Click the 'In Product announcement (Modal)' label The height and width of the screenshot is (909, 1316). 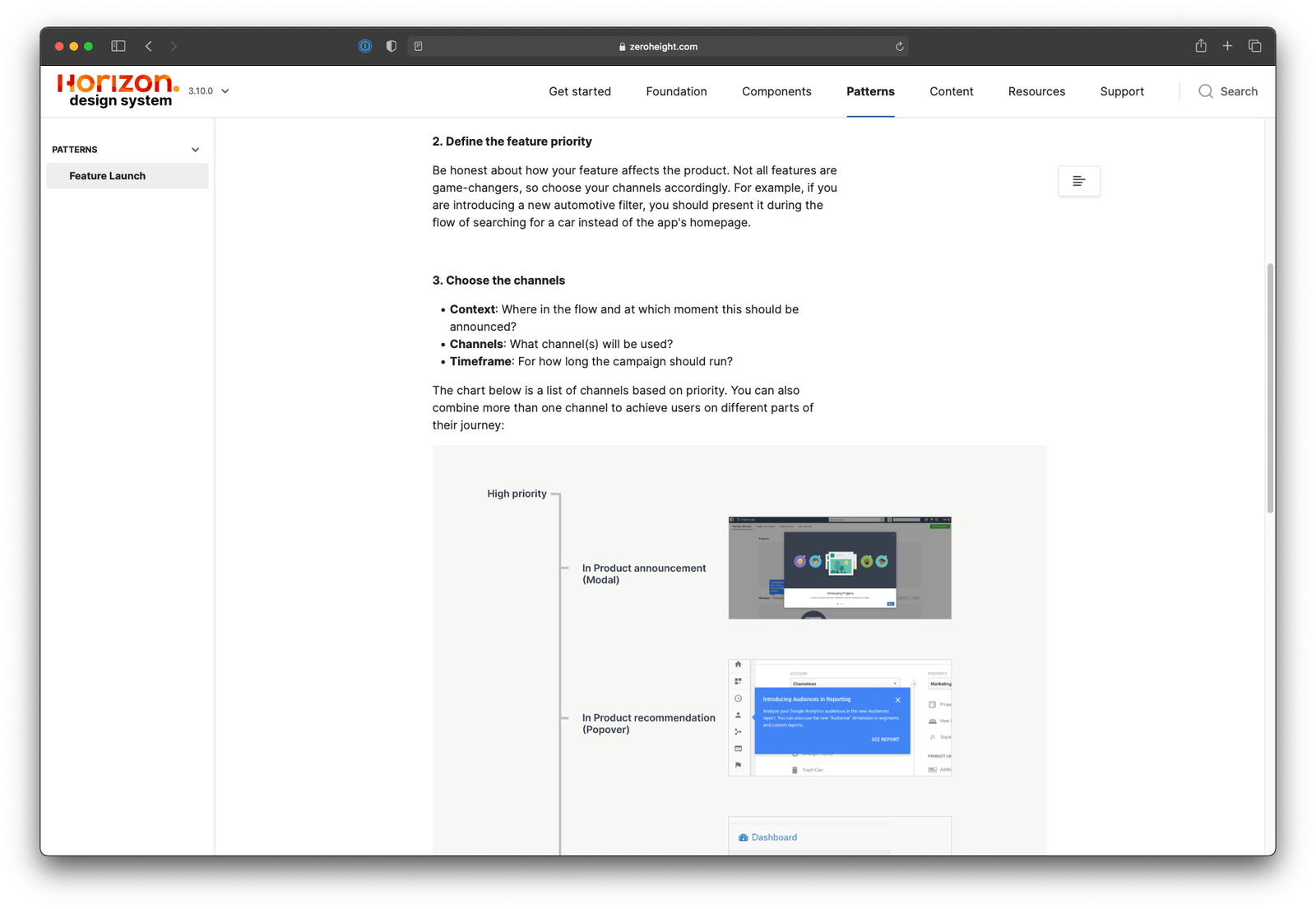pos(644,573)
